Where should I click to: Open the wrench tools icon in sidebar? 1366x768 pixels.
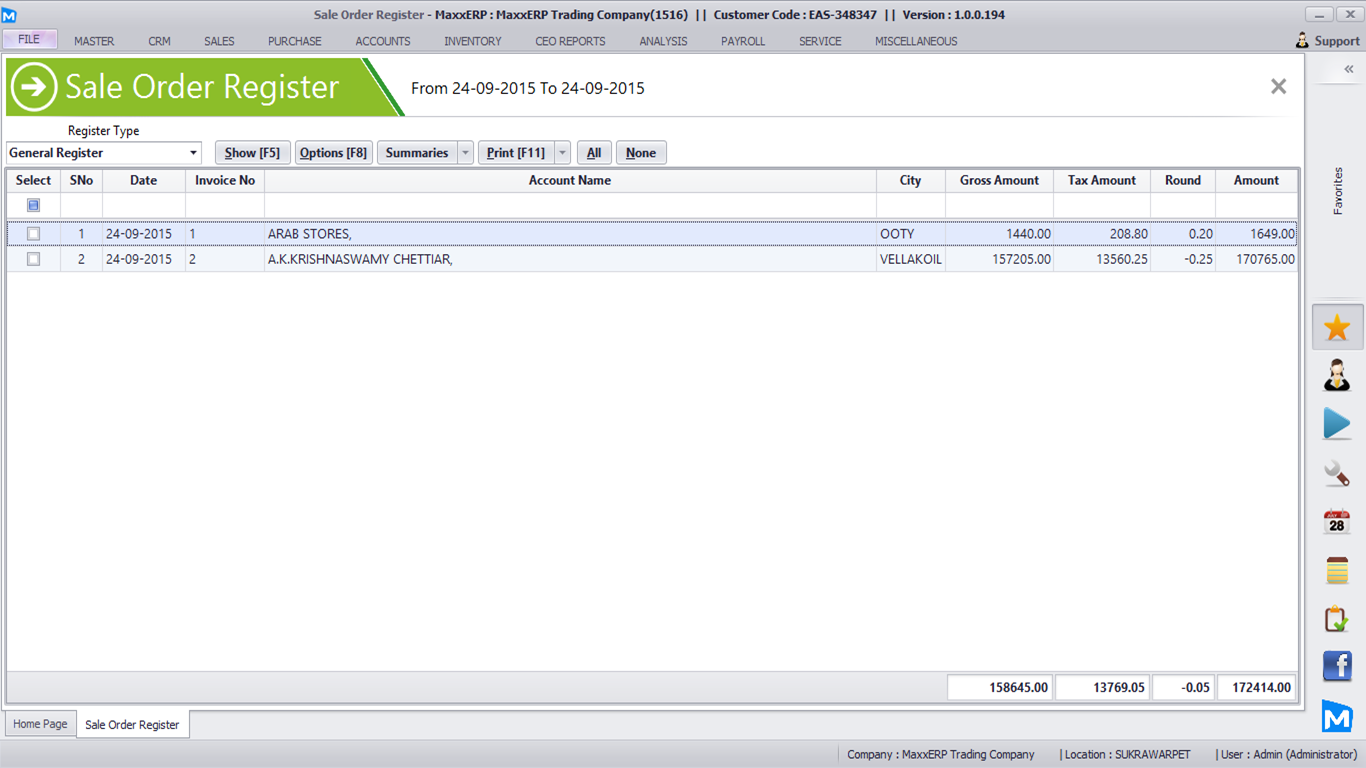(1337, 473)
